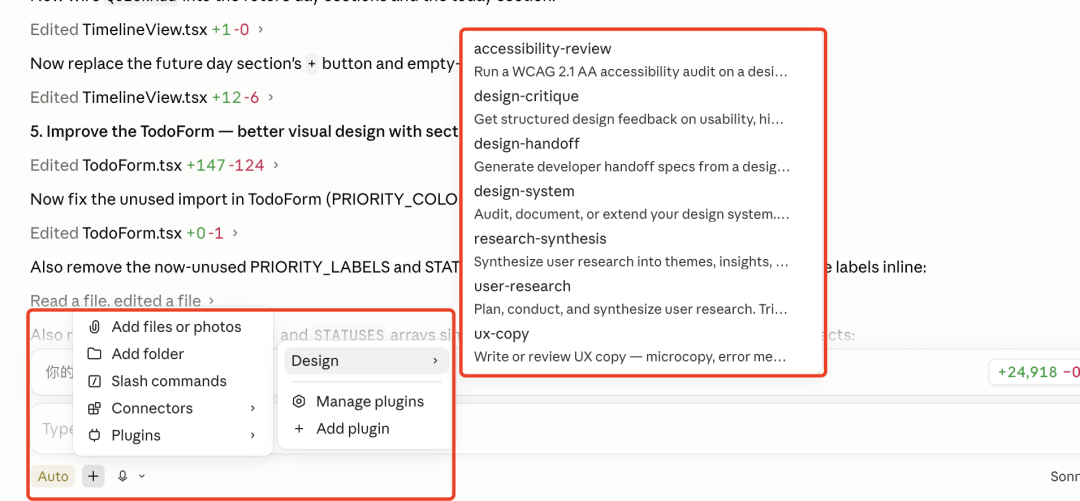The image size is (1080, 501).
Task: Select the design-critique skill
Action: click(x=632, y=107)
